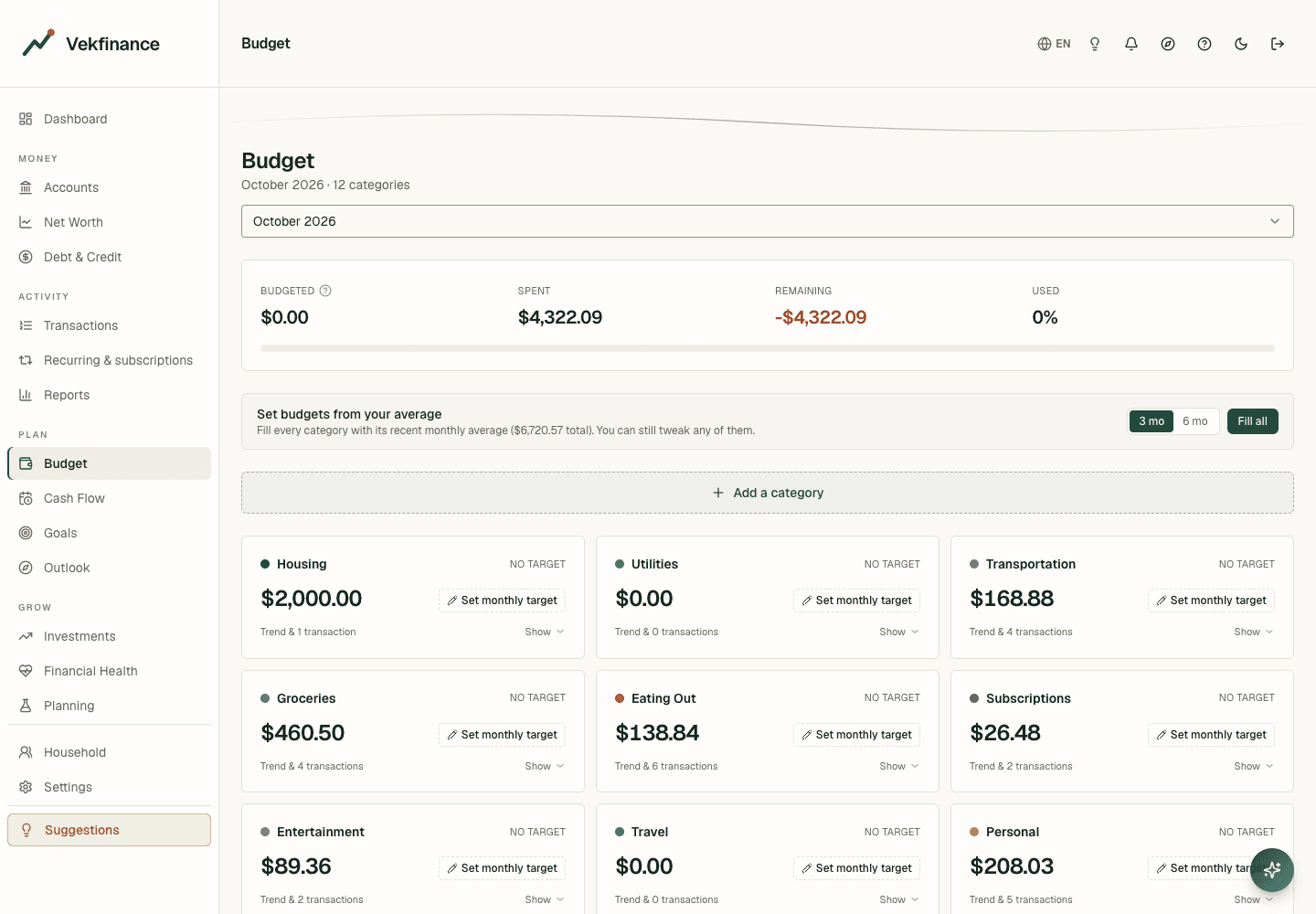Image resolution: width=1316 pixels, height=914 pixels.
Task: Click the Vekfinance logo icon
Action: point(38,43)
